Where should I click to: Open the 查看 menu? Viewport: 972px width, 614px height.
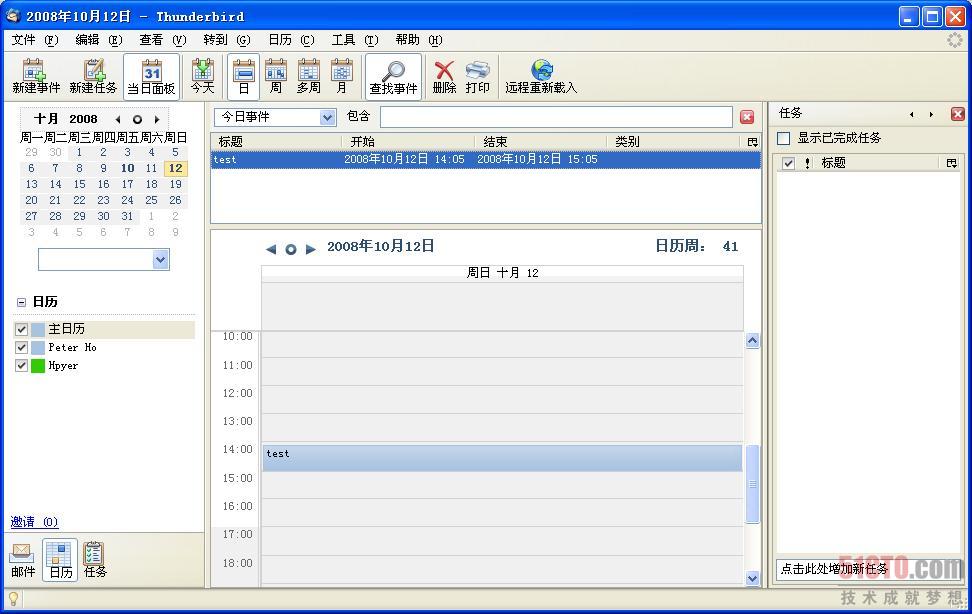click(x=162, y=40)
